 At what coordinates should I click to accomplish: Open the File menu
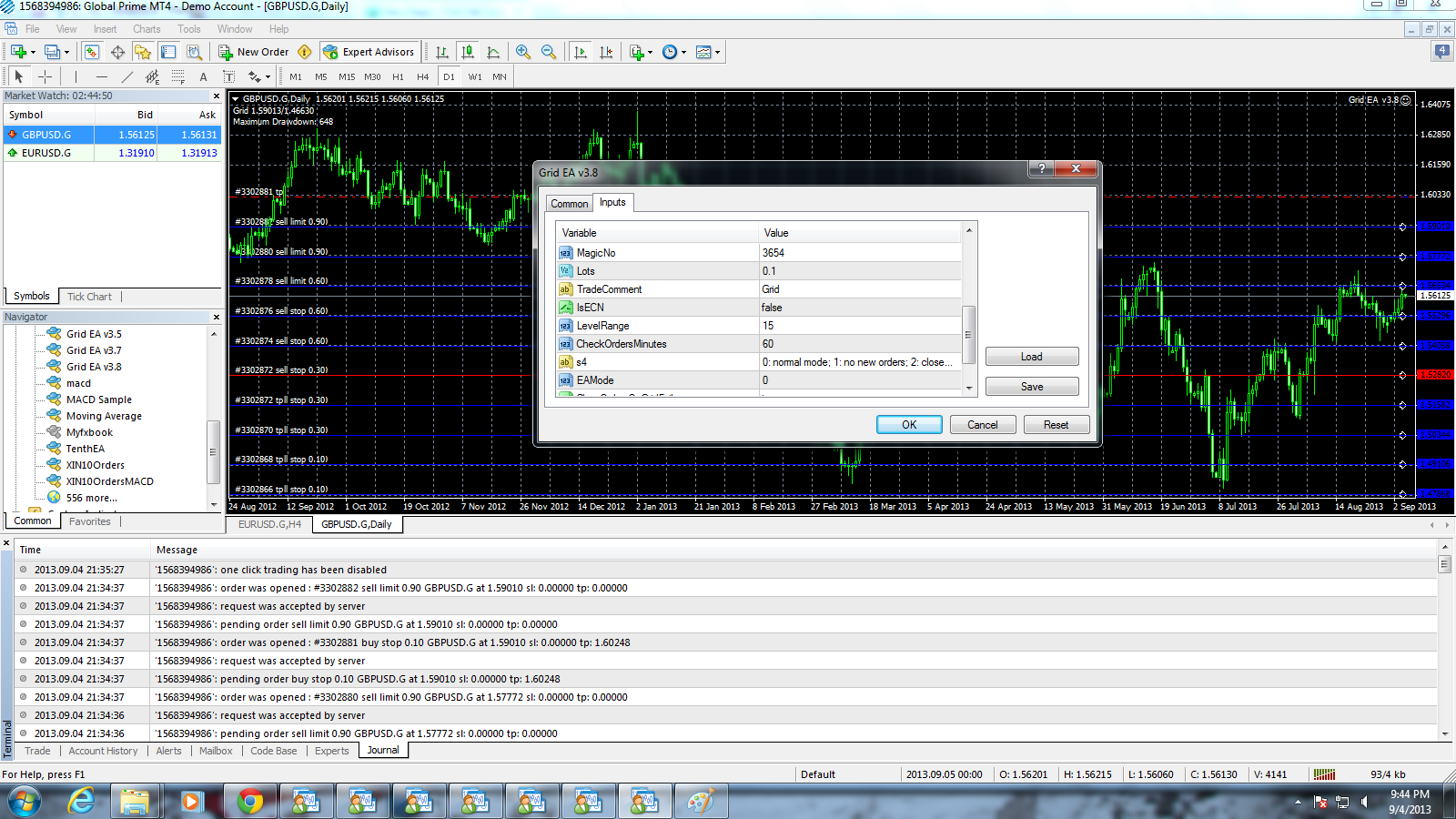coord(33,29)
